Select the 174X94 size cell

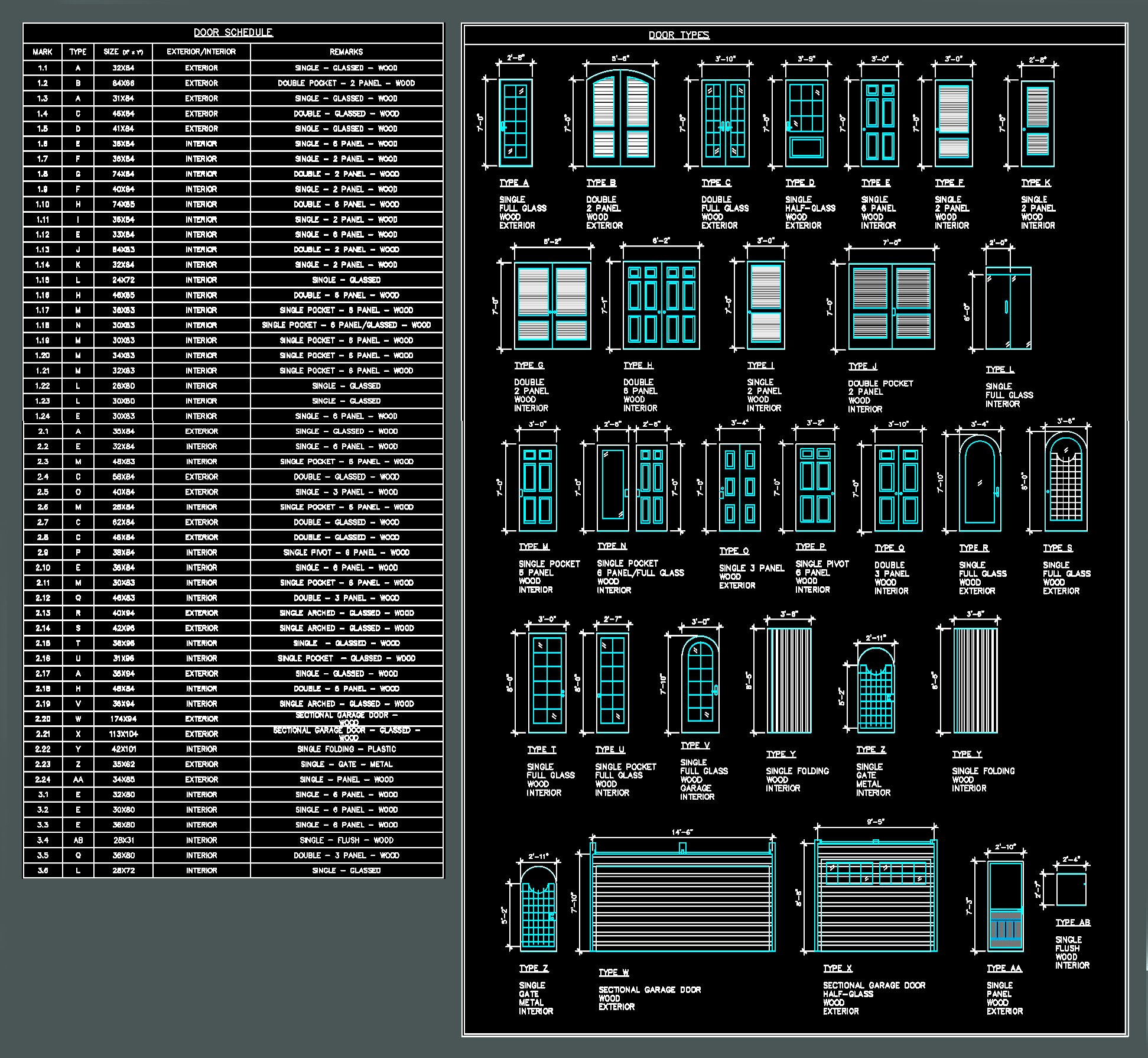[x=123, y=719]
